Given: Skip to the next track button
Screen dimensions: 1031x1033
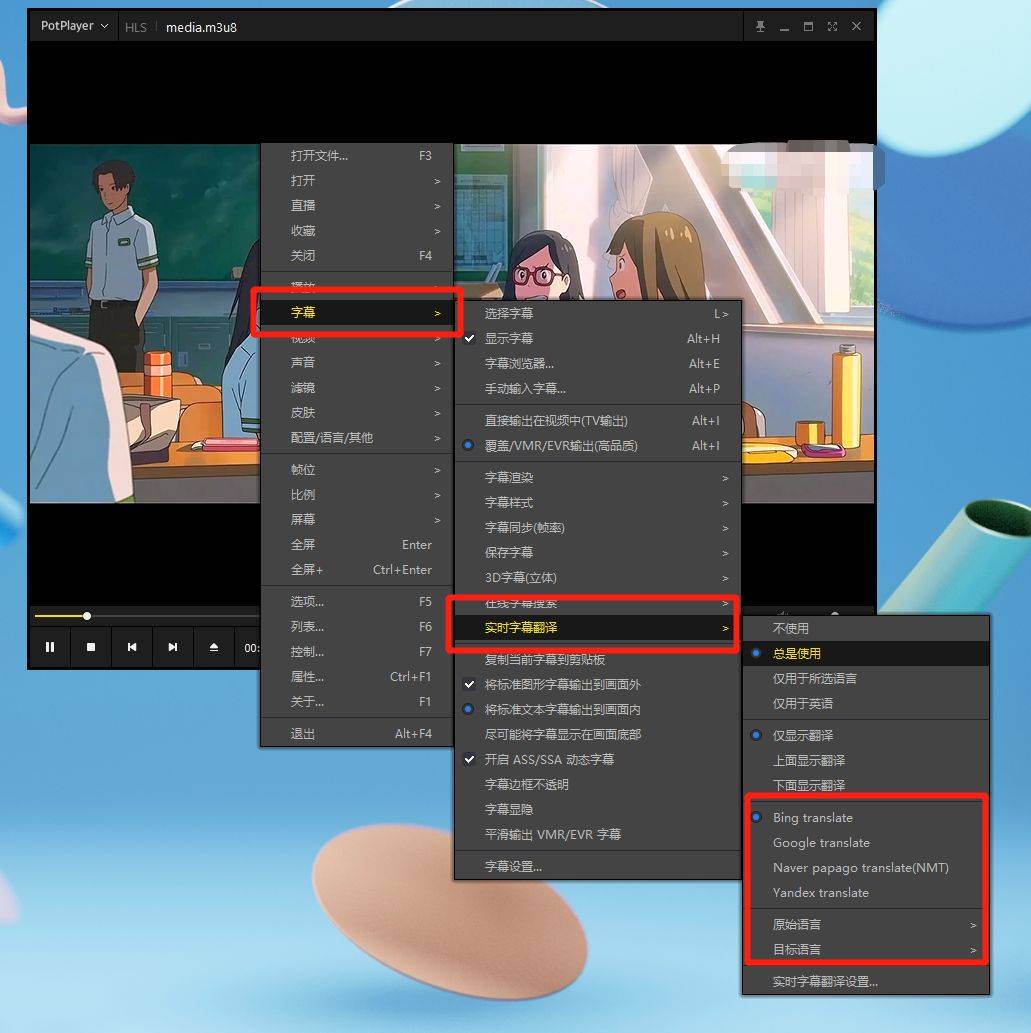Looking at the screenshot, I should (x=173, y=647).
